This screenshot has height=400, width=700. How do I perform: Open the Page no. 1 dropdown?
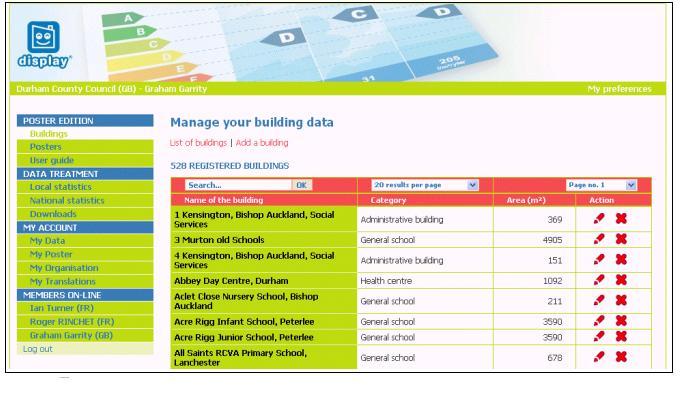pos(601,185)
